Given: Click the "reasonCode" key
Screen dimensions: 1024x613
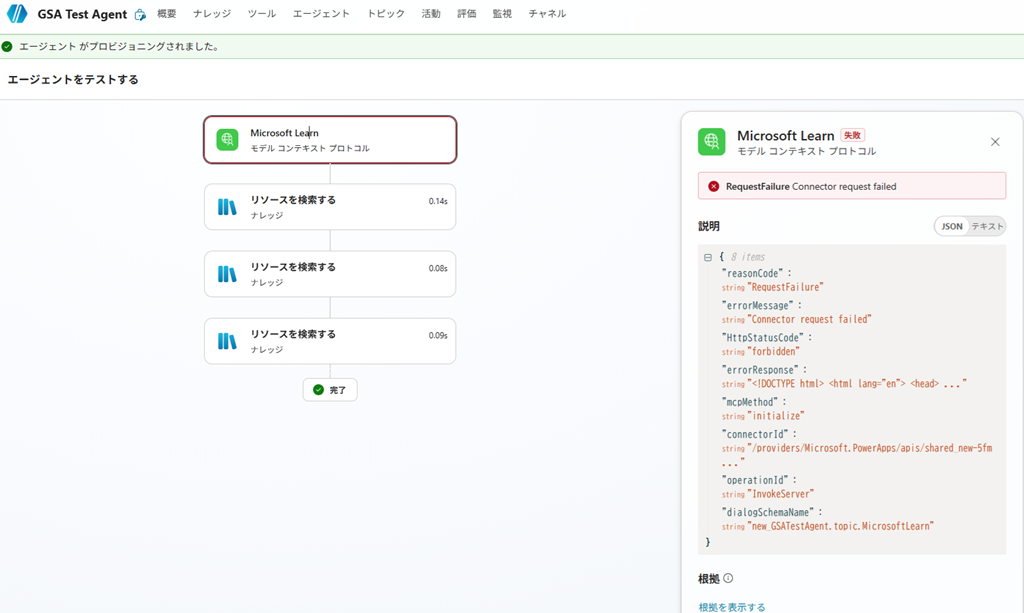Looking at the screenshot, I should 751,273.
